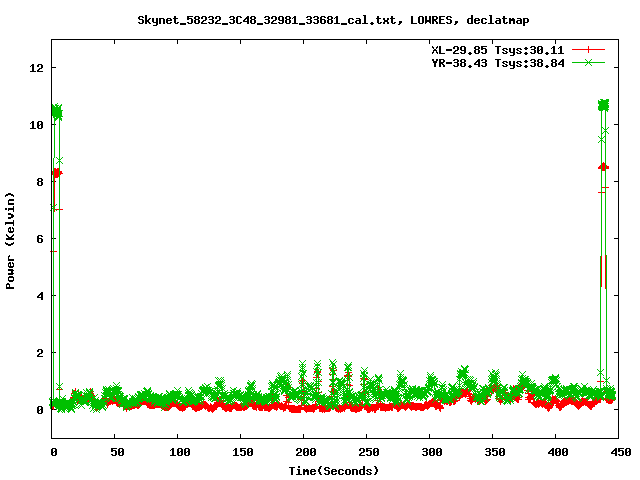This screenshot has height=480, width=640.
Task: Click the y-axis tick label 6
Action: (x=40, y=239)
